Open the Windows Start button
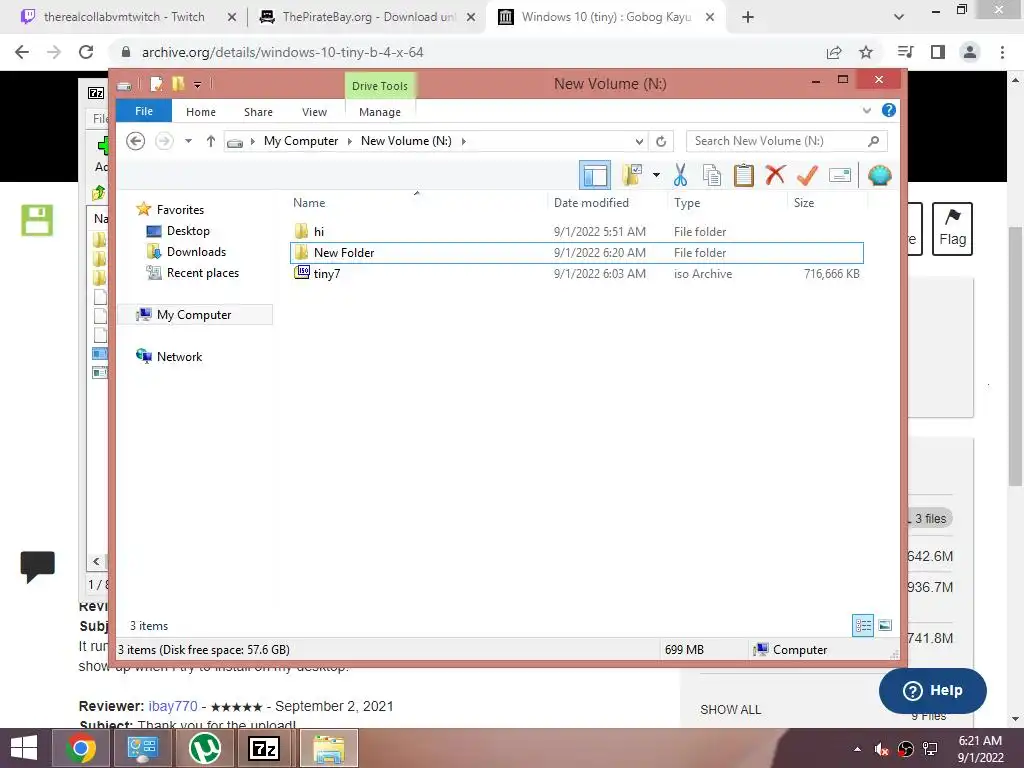Image resolution: width=1024 pixels, height=768 pixels. [x=24, y=748]
